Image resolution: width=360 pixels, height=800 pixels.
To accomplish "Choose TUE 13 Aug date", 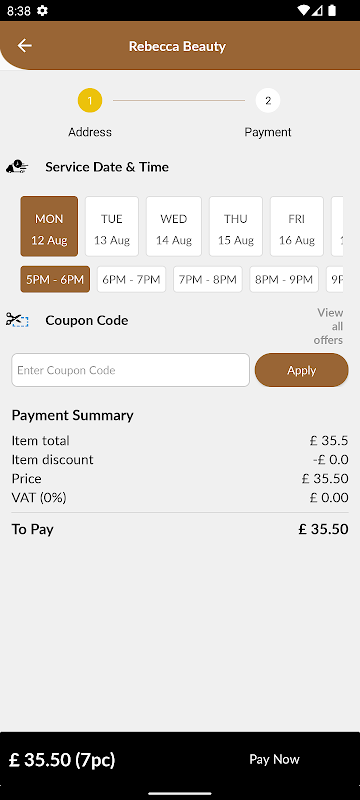I will [112, 226].
